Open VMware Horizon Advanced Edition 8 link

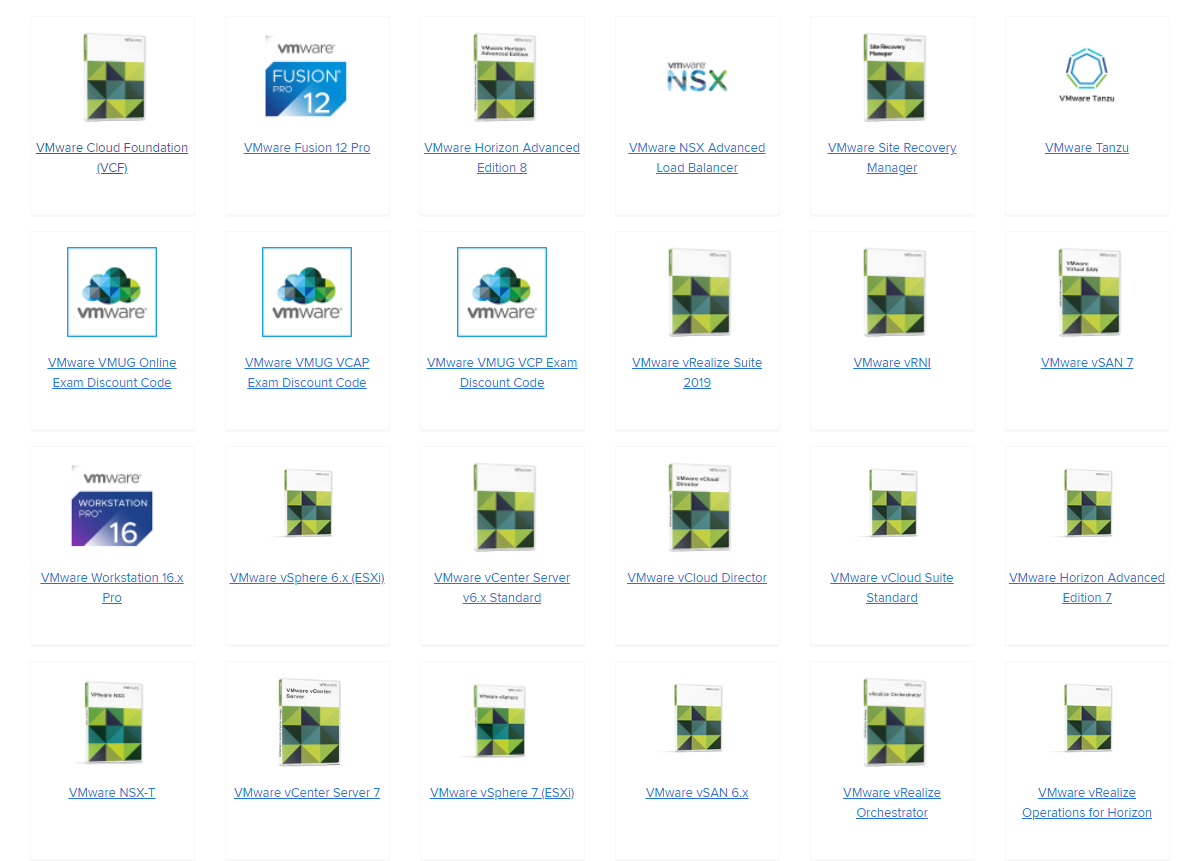pos(502,157)
